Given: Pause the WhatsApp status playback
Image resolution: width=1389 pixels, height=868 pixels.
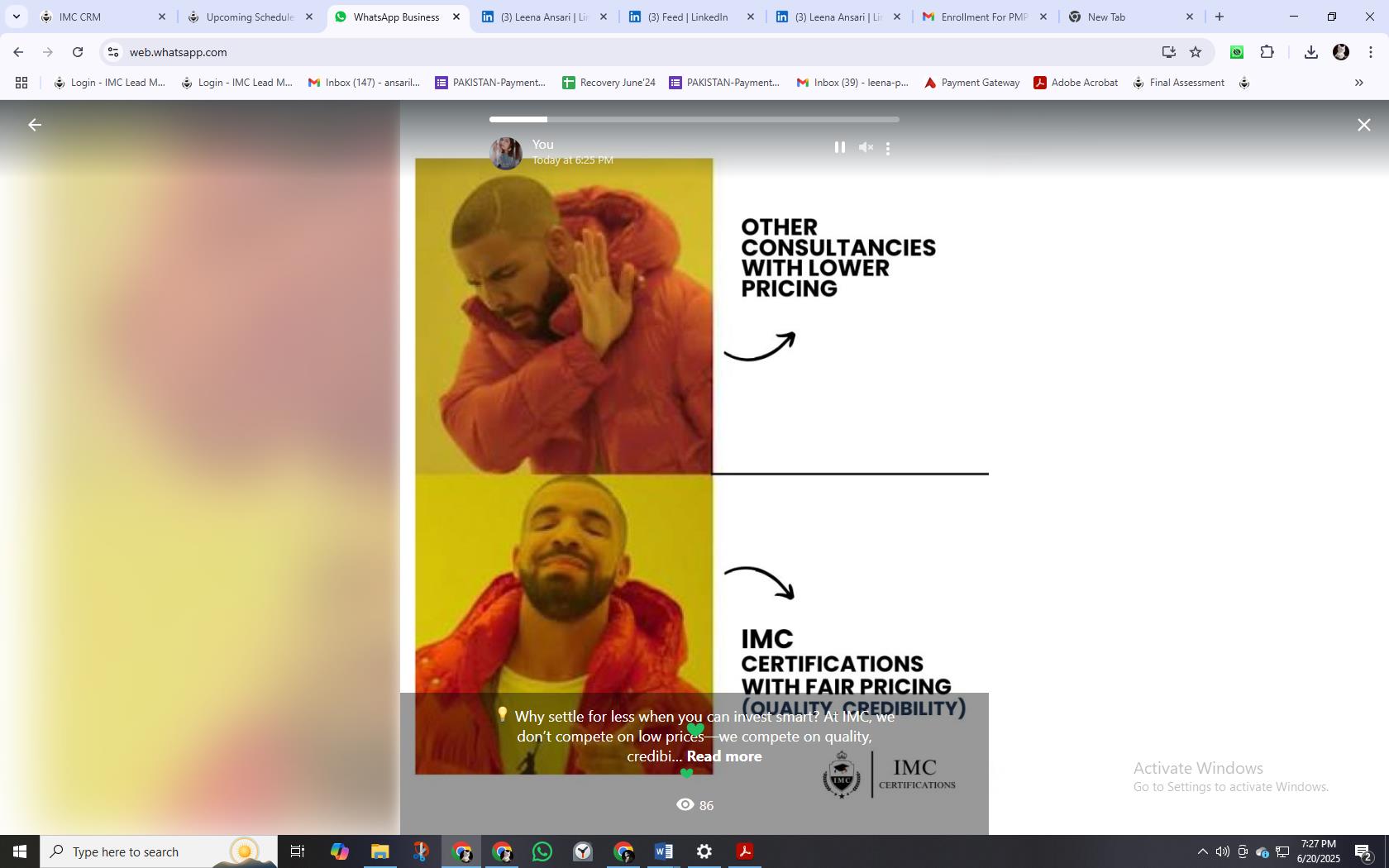Looking at the screenshot, I should pyautogui.click(x=839, y=147).
